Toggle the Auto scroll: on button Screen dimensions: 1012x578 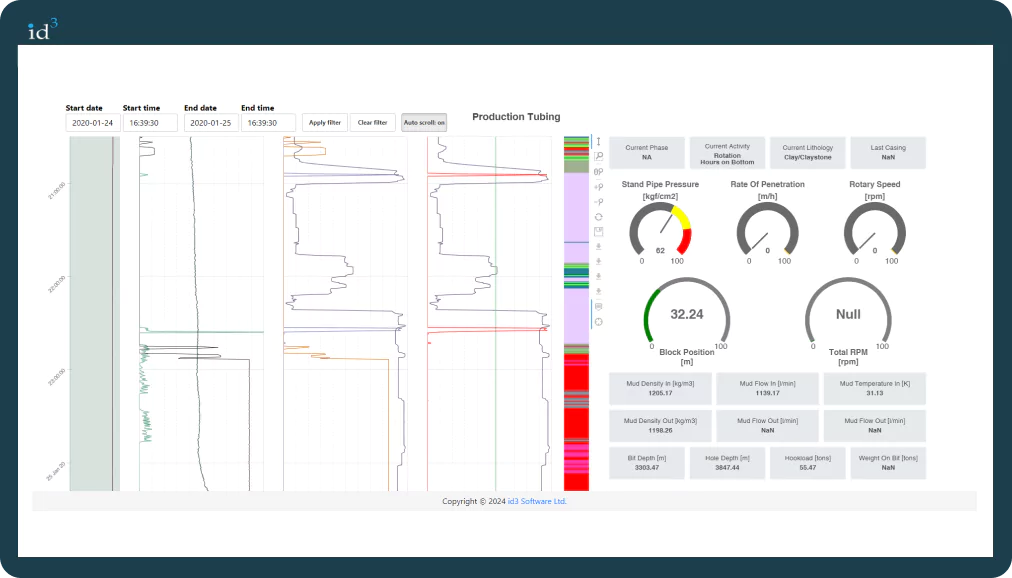[424, 123]
